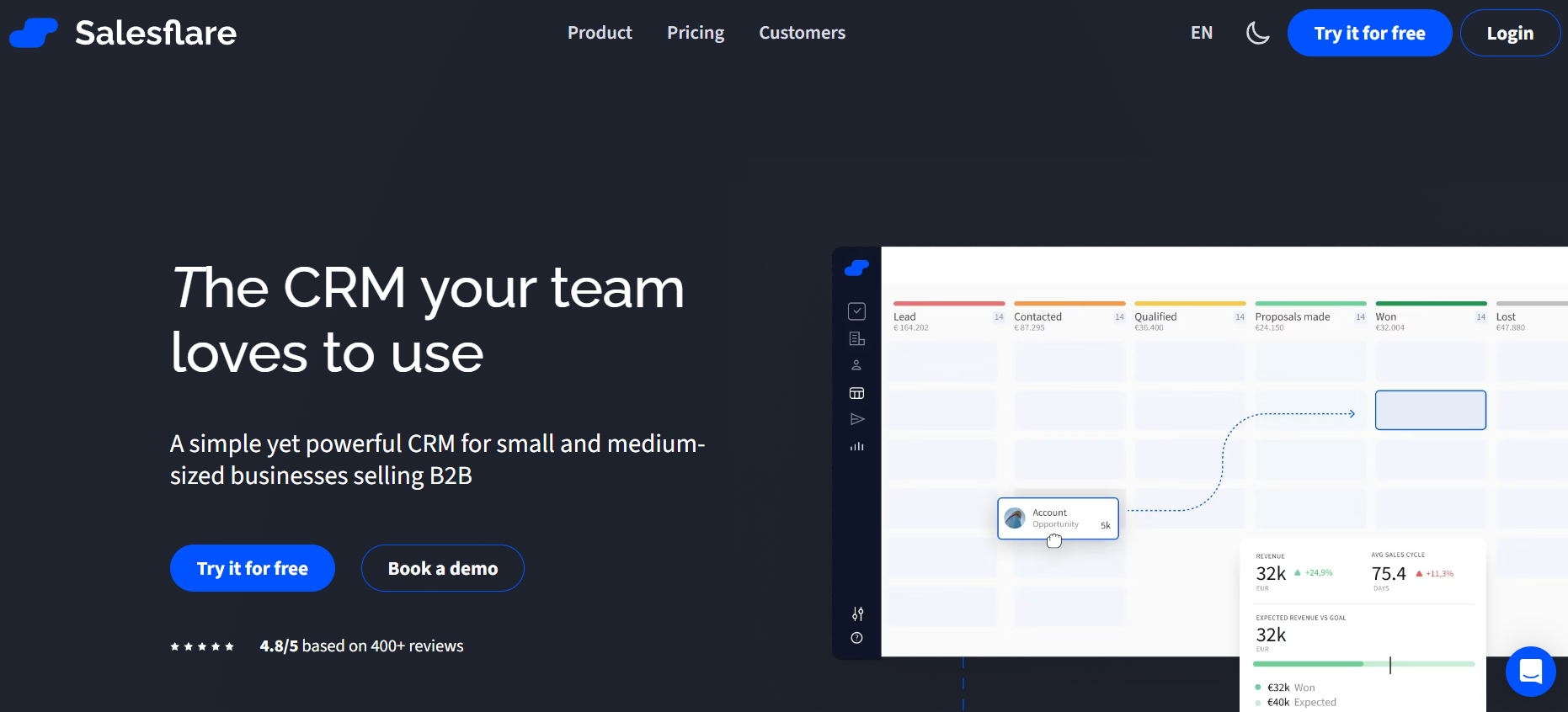Viewport: 1568px width, 712px height.
Task: Open the Product menu
Action: [x=600, y=33]
